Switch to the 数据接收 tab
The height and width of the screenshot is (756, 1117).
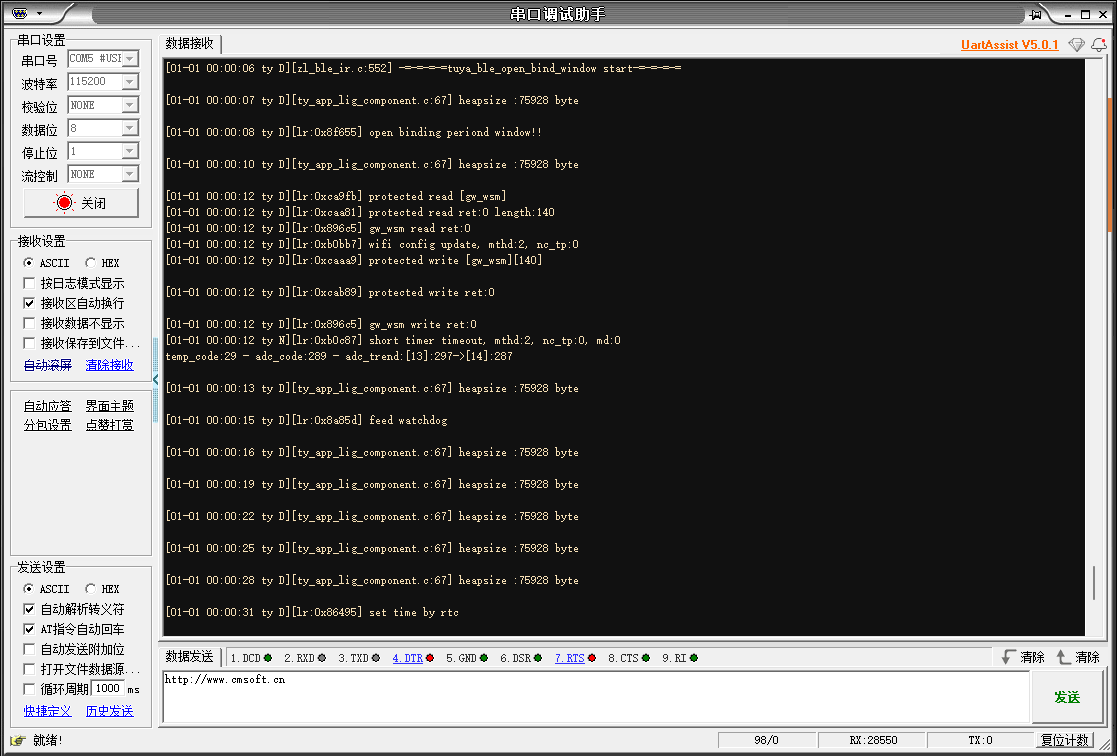coord(189,43)
